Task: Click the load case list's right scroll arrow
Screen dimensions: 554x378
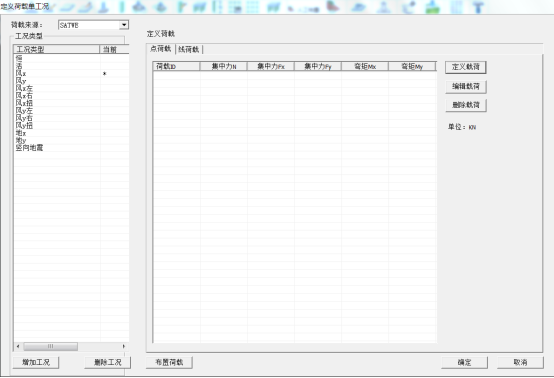Action: 124,347
